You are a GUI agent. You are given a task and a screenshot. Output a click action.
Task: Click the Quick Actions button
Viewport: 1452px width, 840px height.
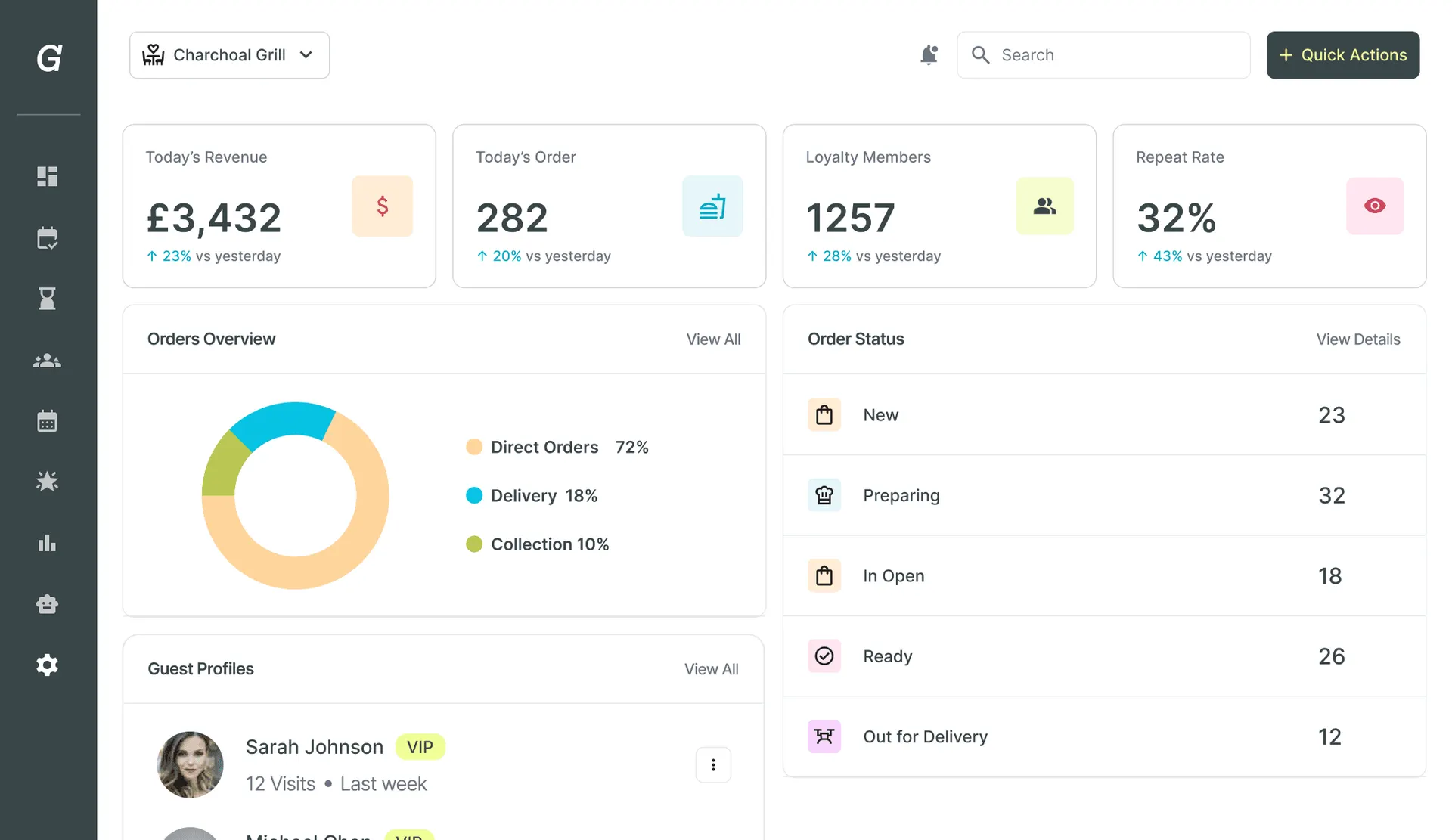[x=1343, y=55]
